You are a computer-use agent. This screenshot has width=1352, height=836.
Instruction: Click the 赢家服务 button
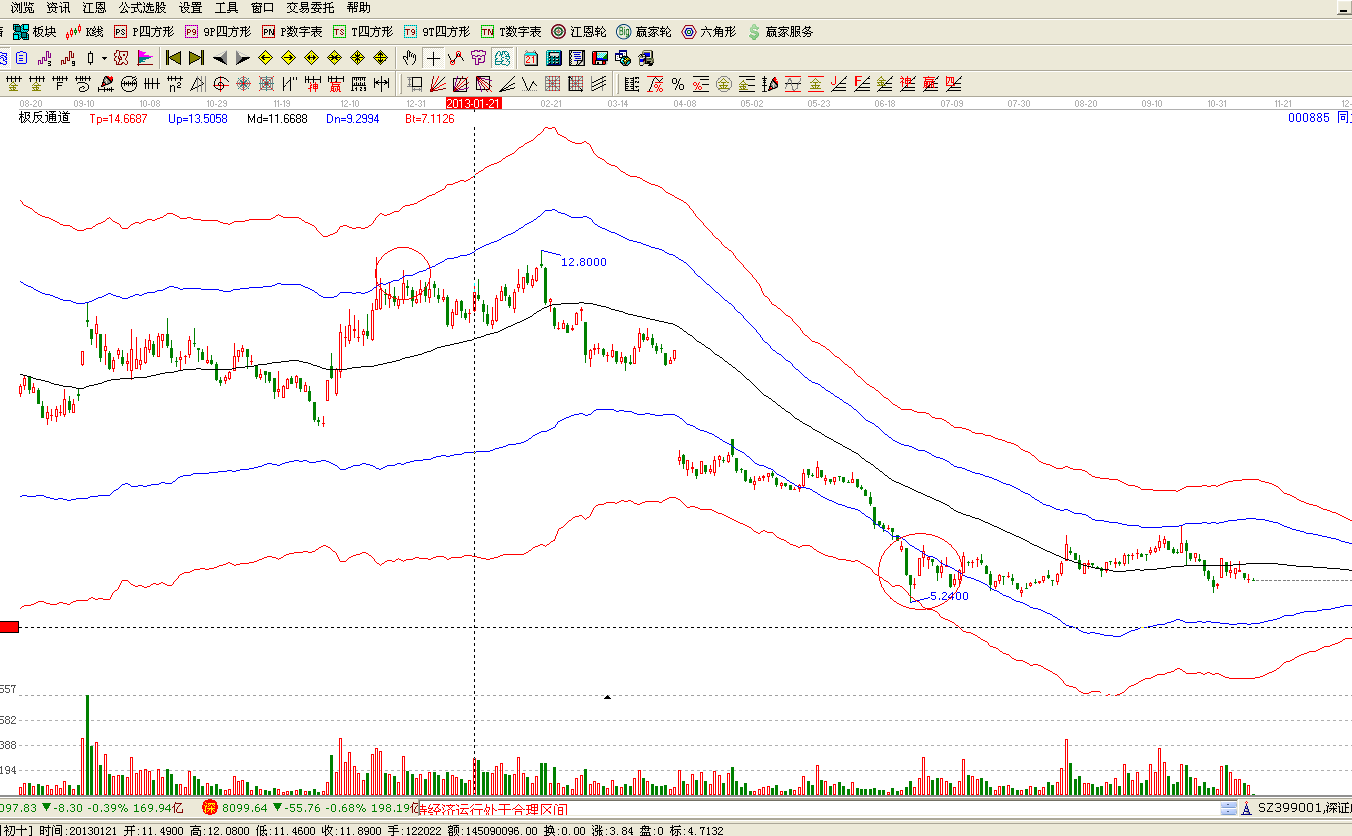point(780,32)
